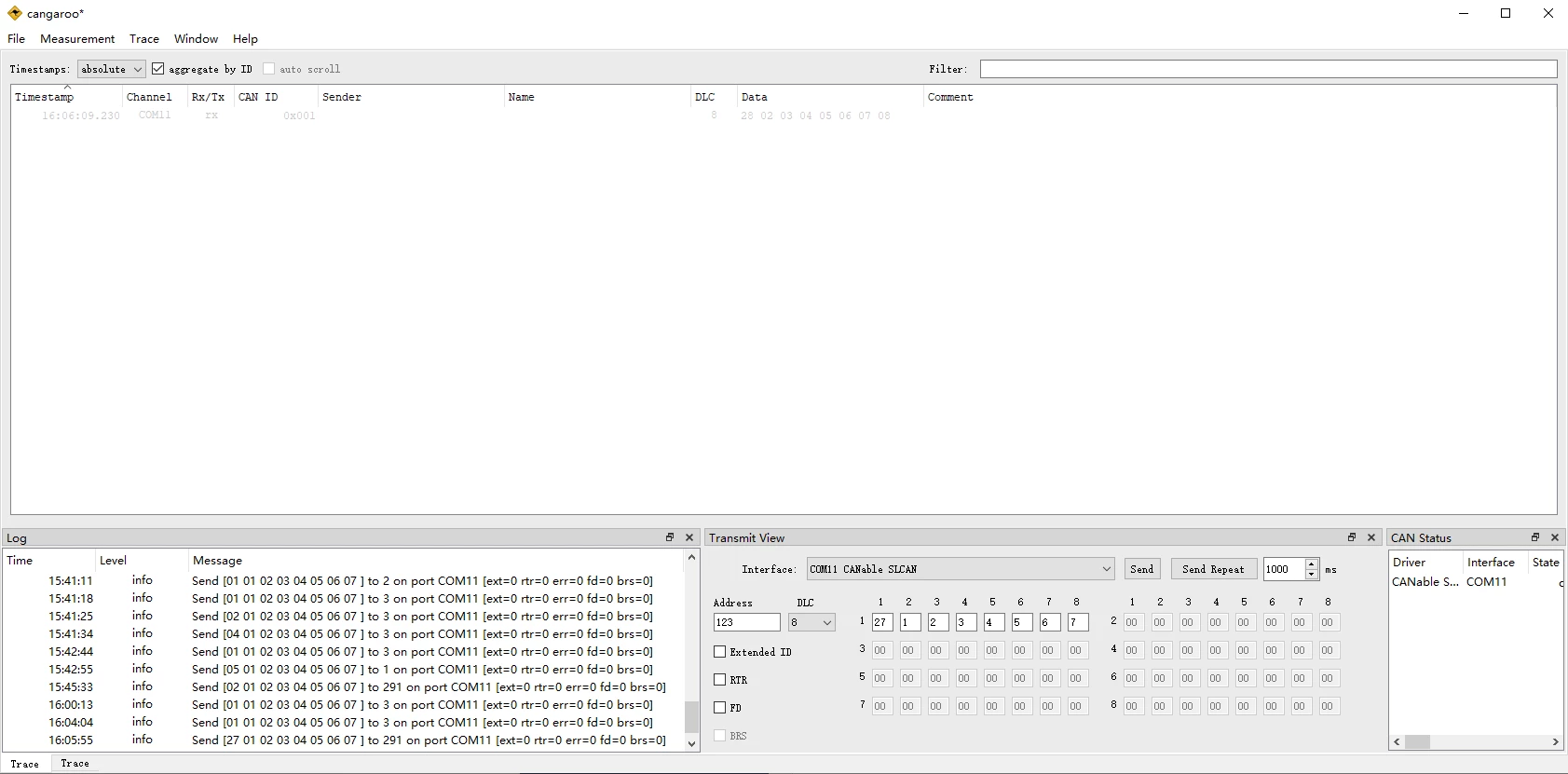Open the Trace menu

(144, 39)
